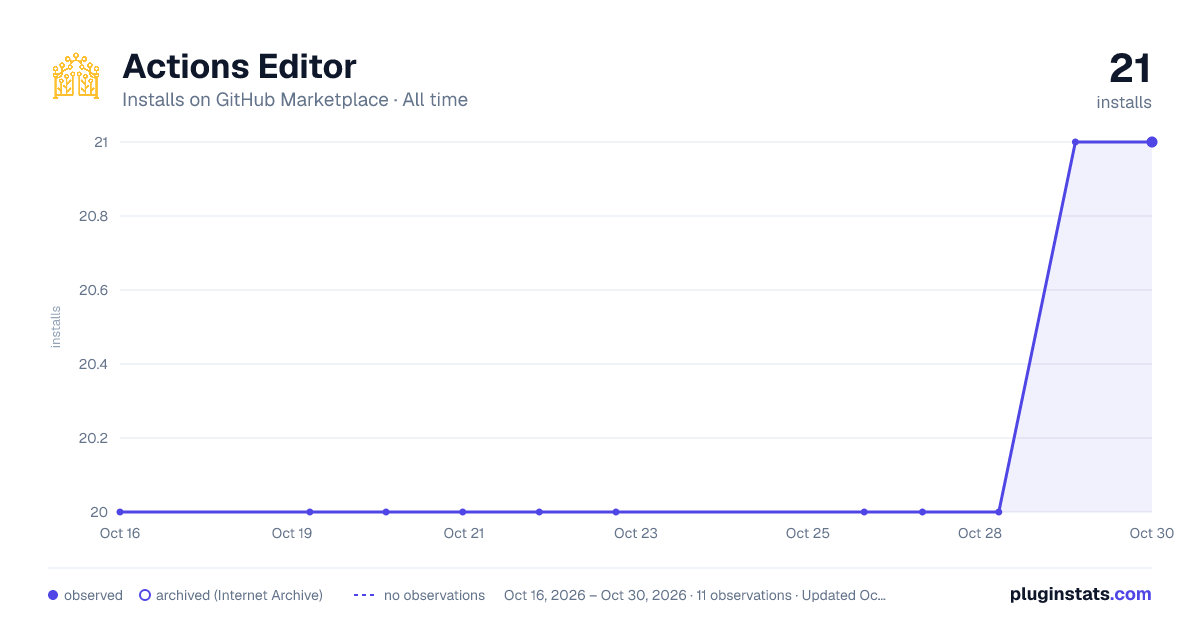Screen dimensions: 1200x630
Task: Click the x-axis label 'Oct 19'
Action: tap(292, 533)
